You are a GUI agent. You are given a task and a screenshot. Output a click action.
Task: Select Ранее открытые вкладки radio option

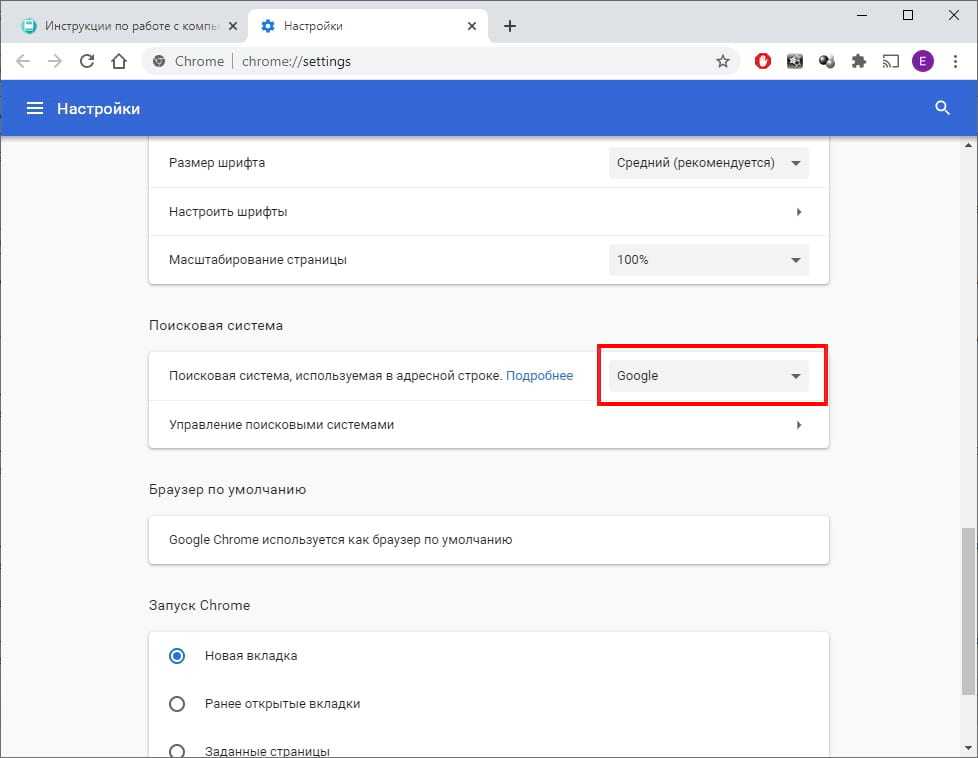(x=177, y=704)
